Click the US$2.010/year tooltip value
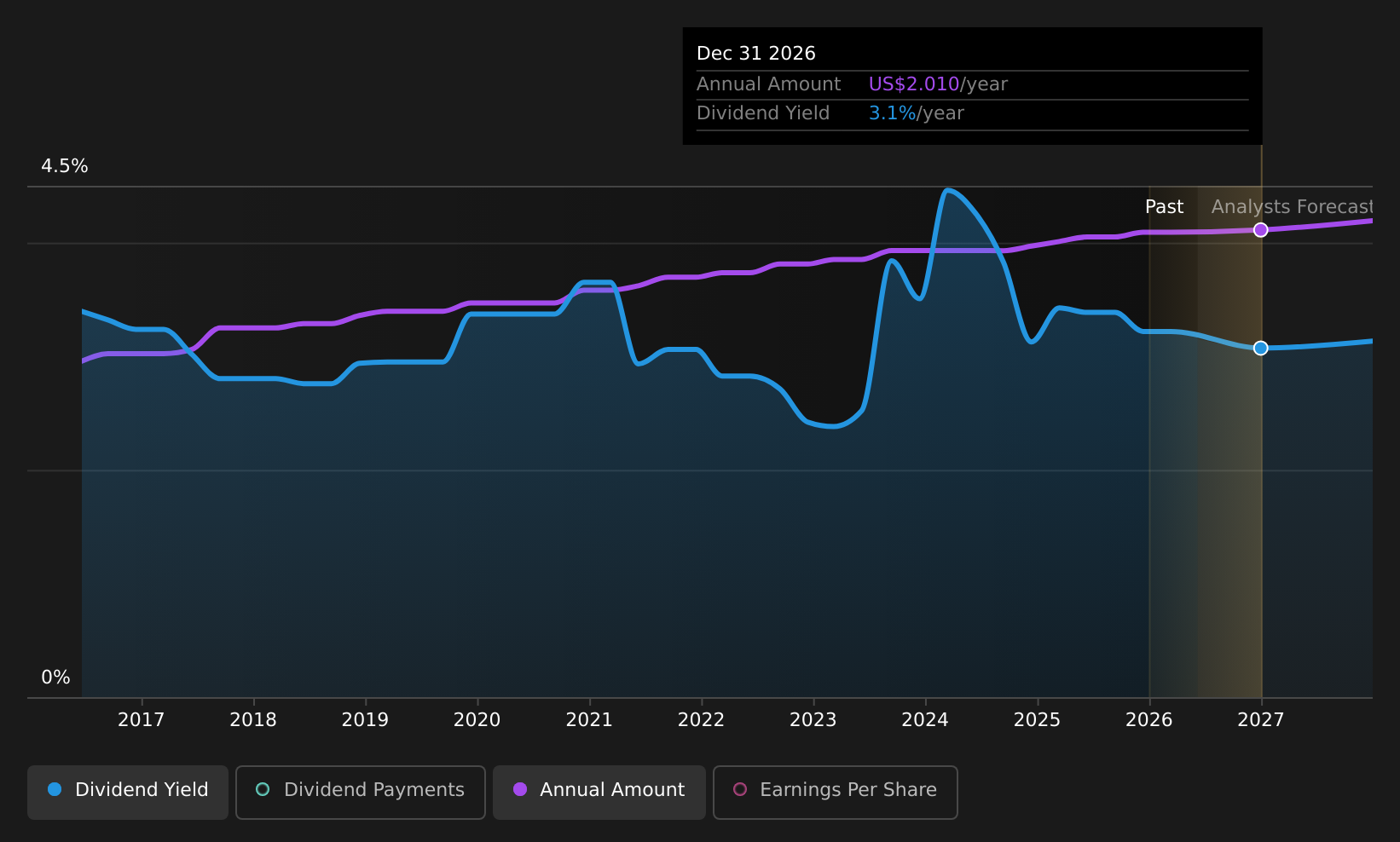The image size is (1400, 842). 938,84
